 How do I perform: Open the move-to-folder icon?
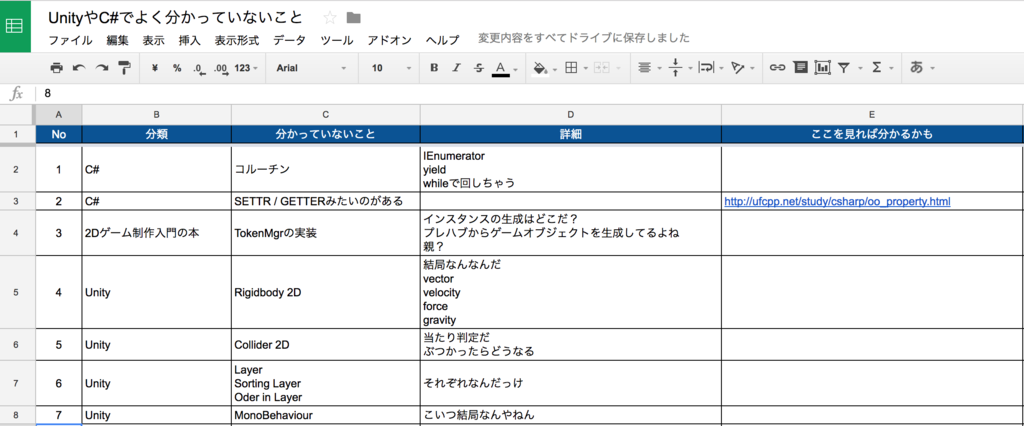pyautogui.click(x=353, y=18)
